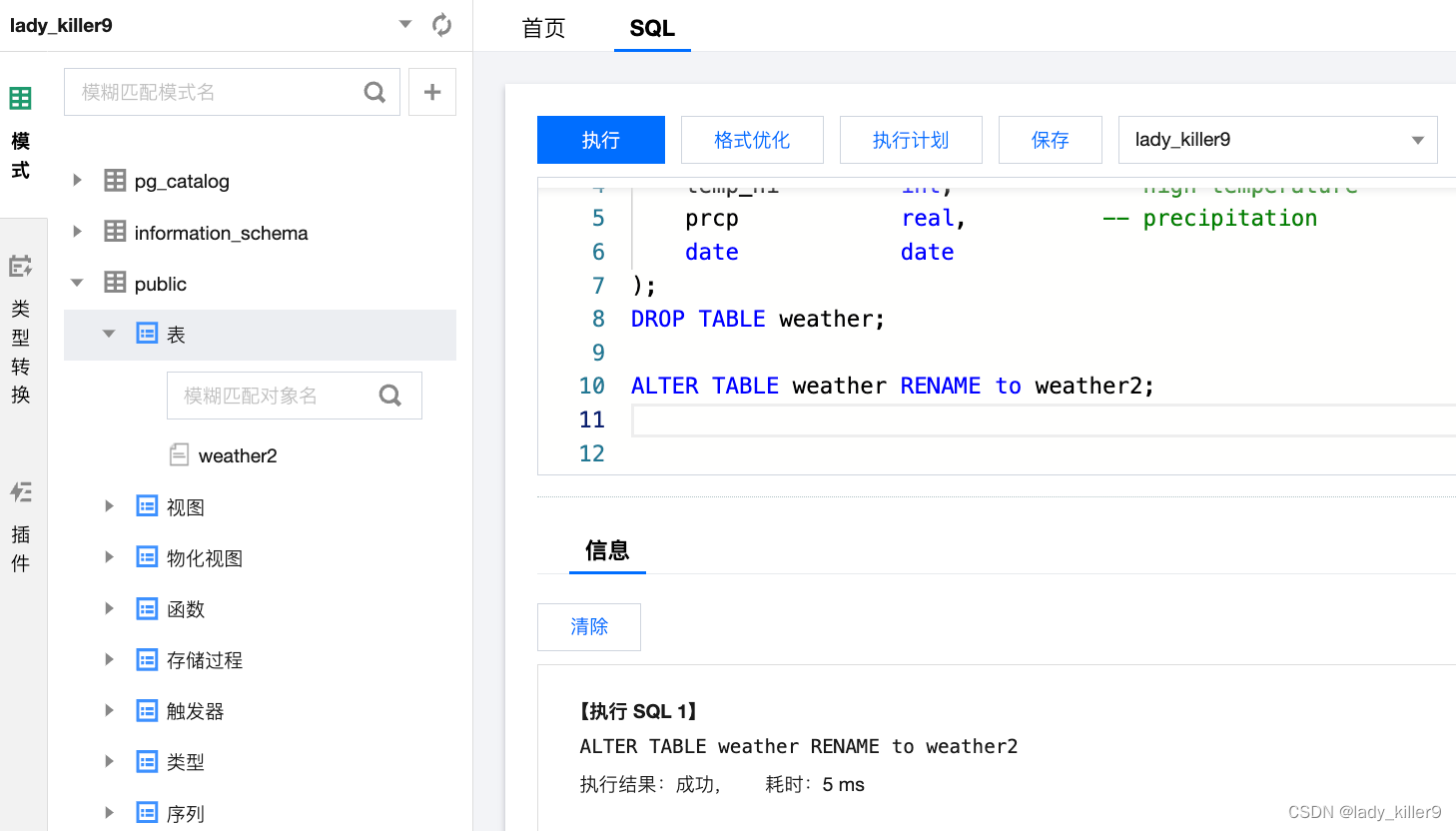Click the 【执行 SQL 1】 heading
Viewport: 1456px width, 831px height.
pyautogui.click(x=639, y=711)
